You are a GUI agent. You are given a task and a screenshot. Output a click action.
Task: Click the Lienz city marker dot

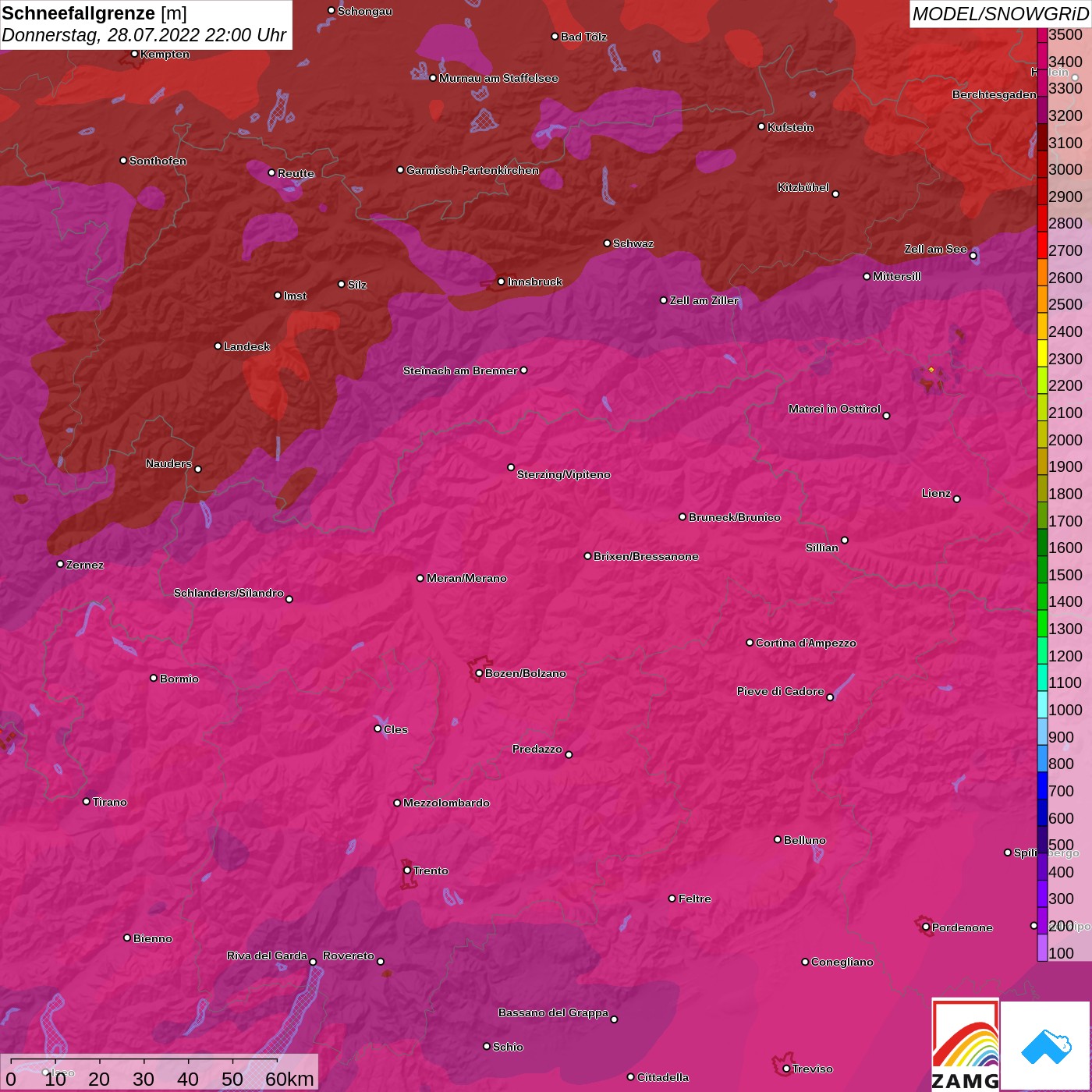pyautogui.click(x=957, y=499)
